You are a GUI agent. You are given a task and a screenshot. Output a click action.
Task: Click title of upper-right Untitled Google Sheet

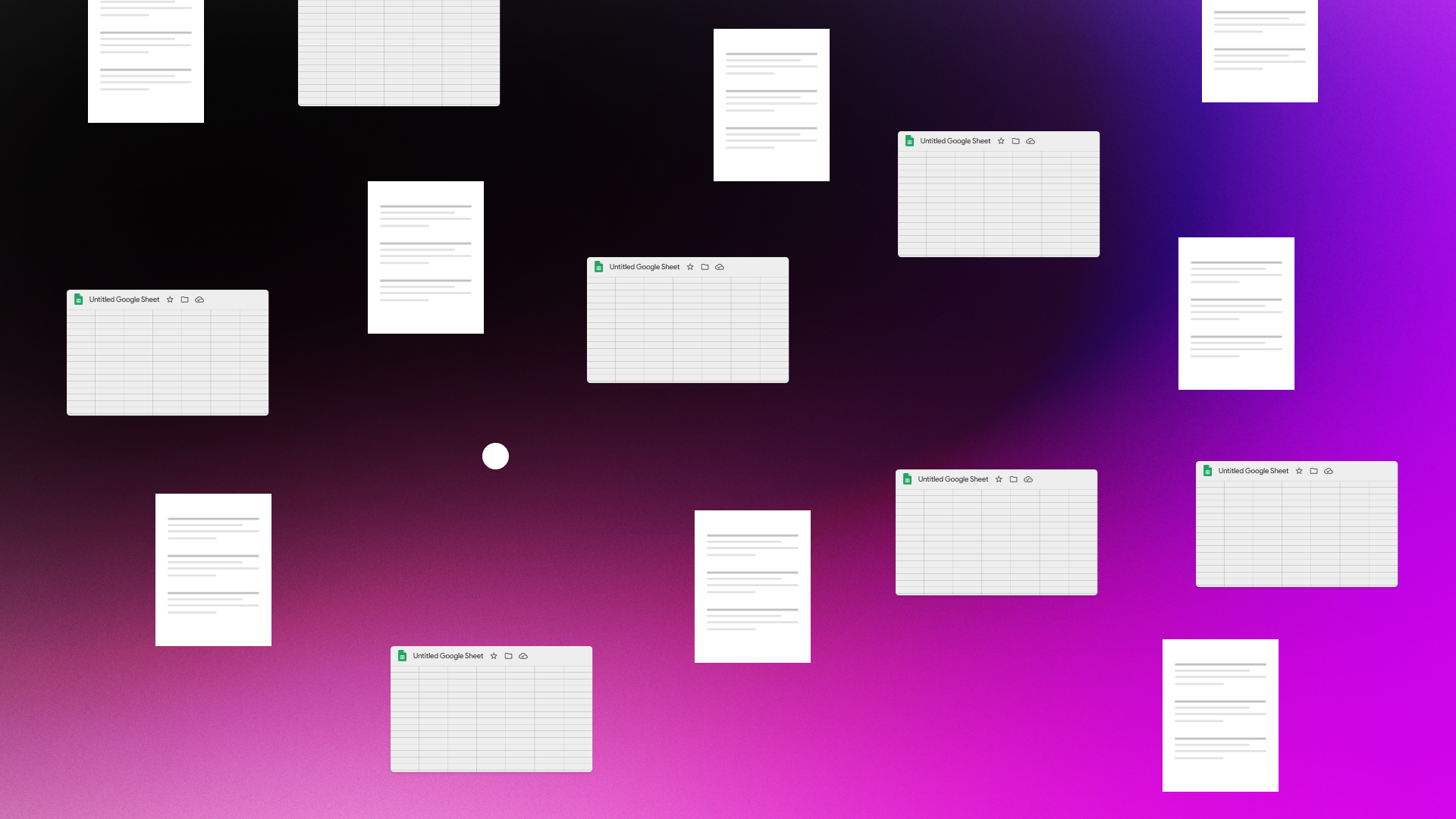coord(955,141)
